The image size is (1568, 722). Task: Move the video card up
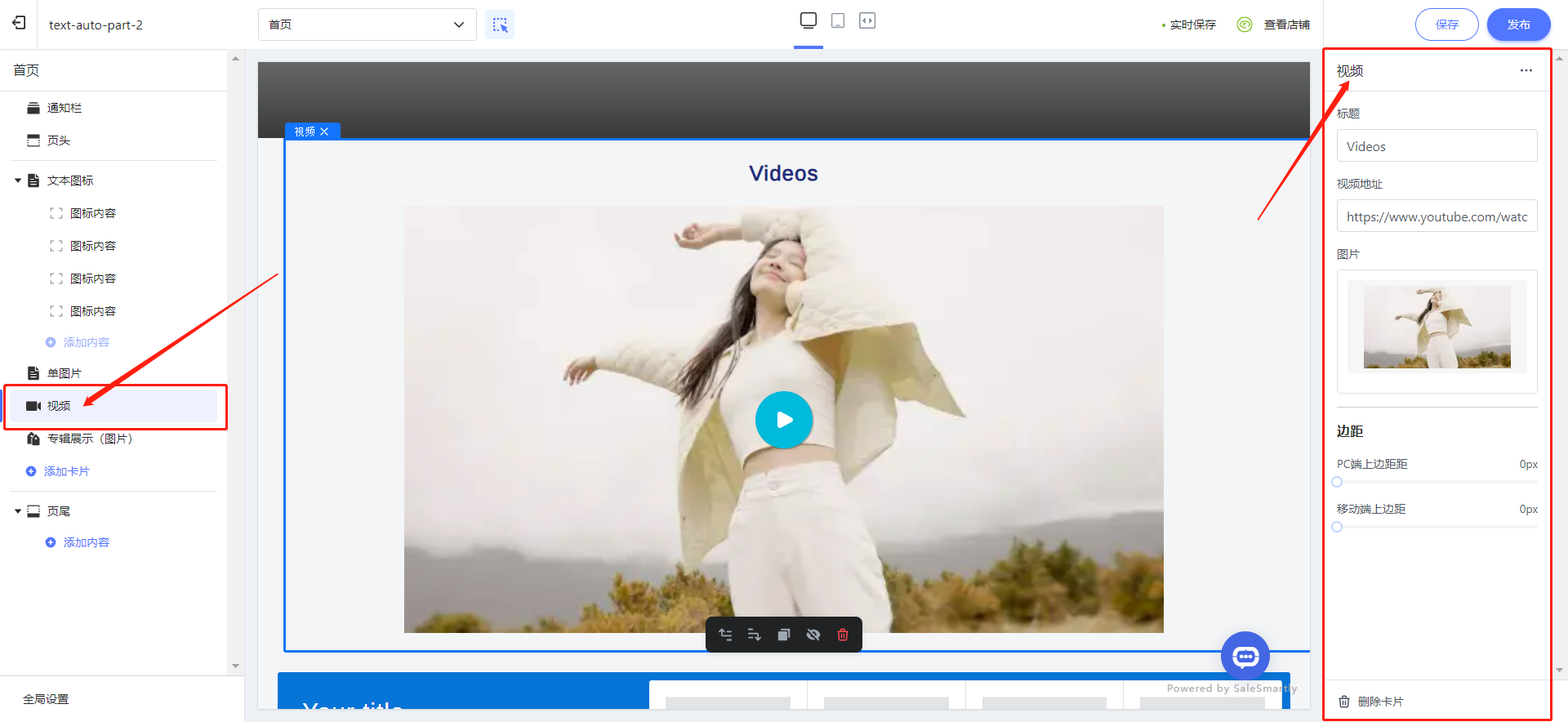coord(725,635)
